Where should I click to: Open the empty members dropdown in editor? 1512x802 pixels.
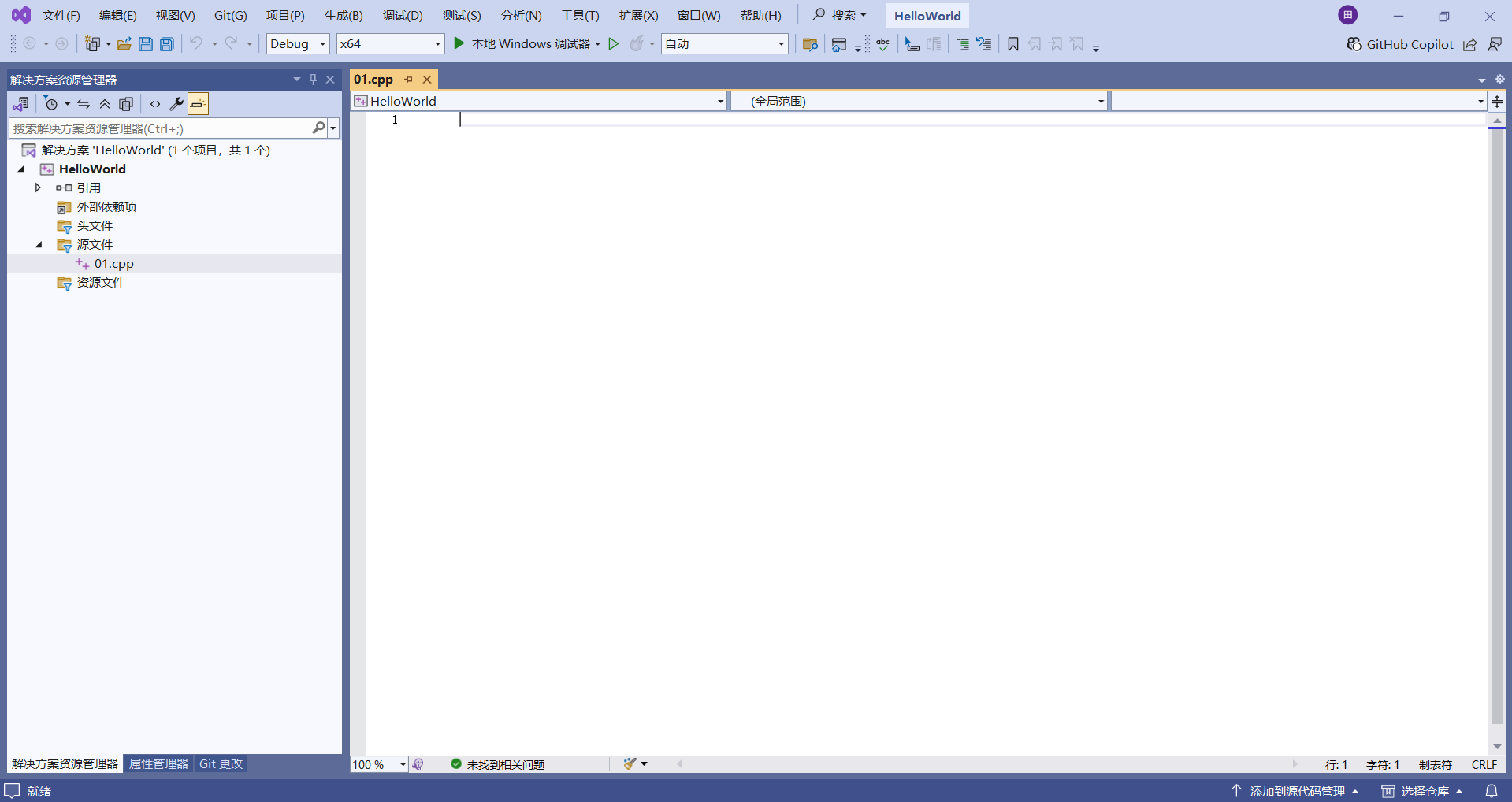point(1299,101)
